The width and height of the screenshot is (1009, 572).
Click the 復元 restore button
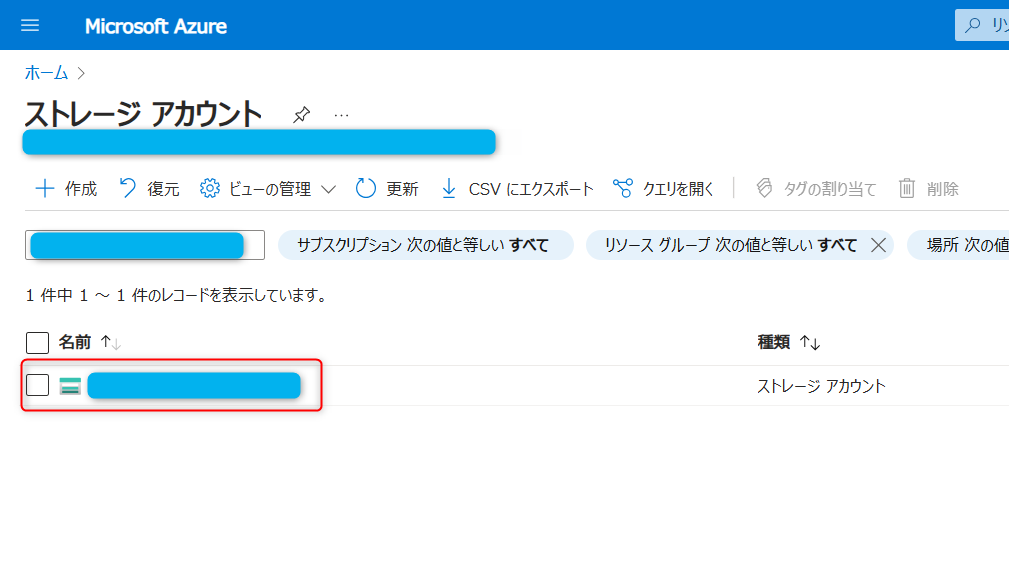[149, 189]
